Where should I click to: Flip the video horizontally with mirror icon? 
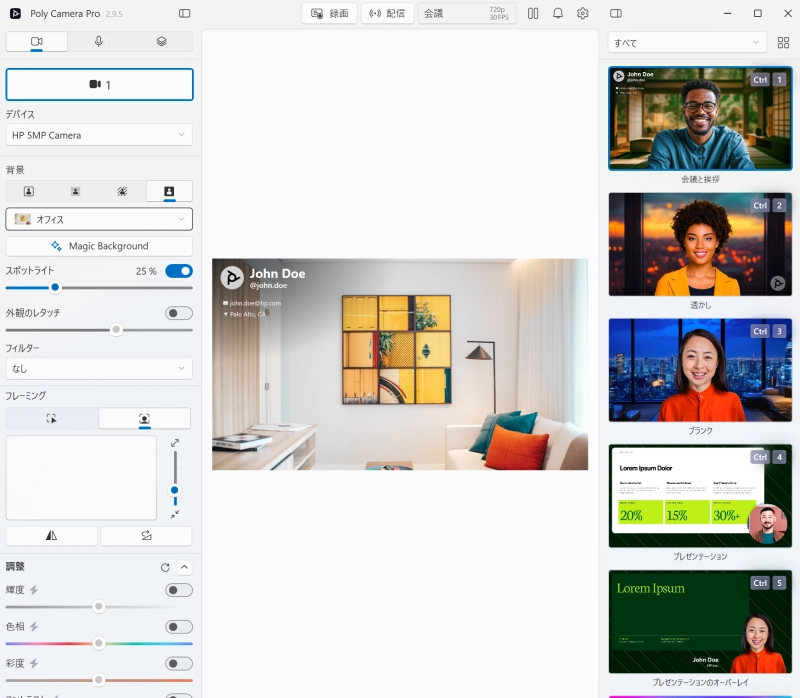(x=52, y=536)
